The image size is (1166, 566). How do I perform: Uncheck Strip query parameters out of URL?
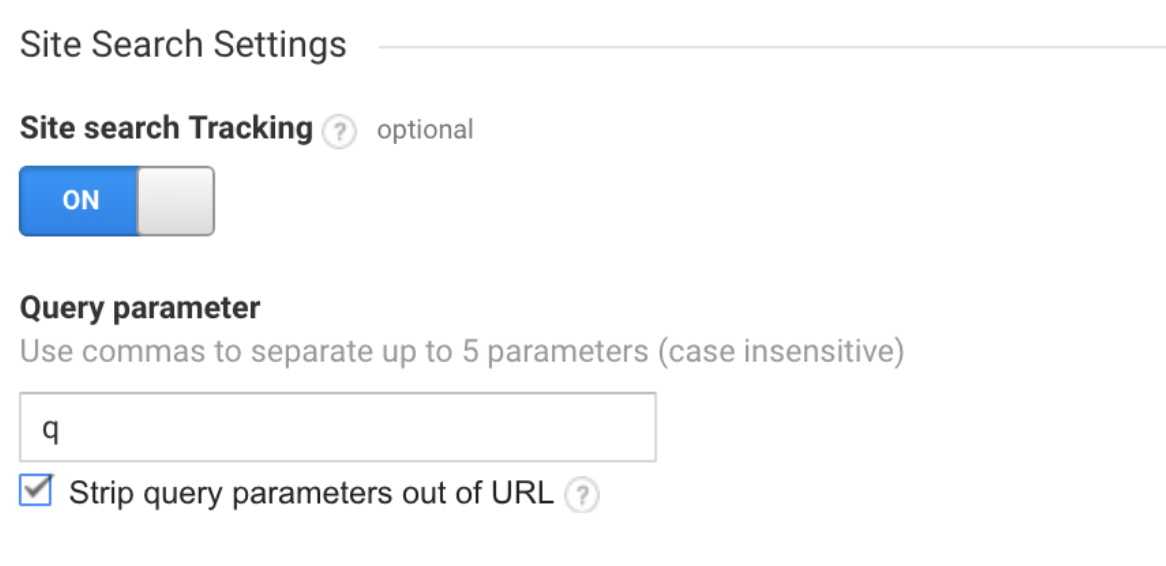(x=36, y=491)
